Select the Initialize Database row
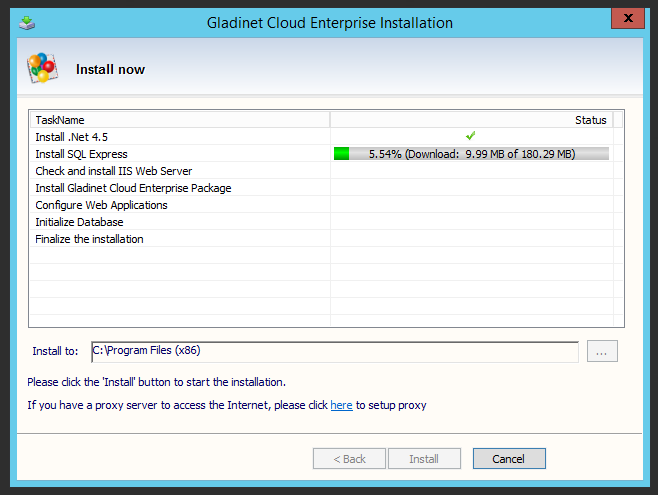 [79, 222]
